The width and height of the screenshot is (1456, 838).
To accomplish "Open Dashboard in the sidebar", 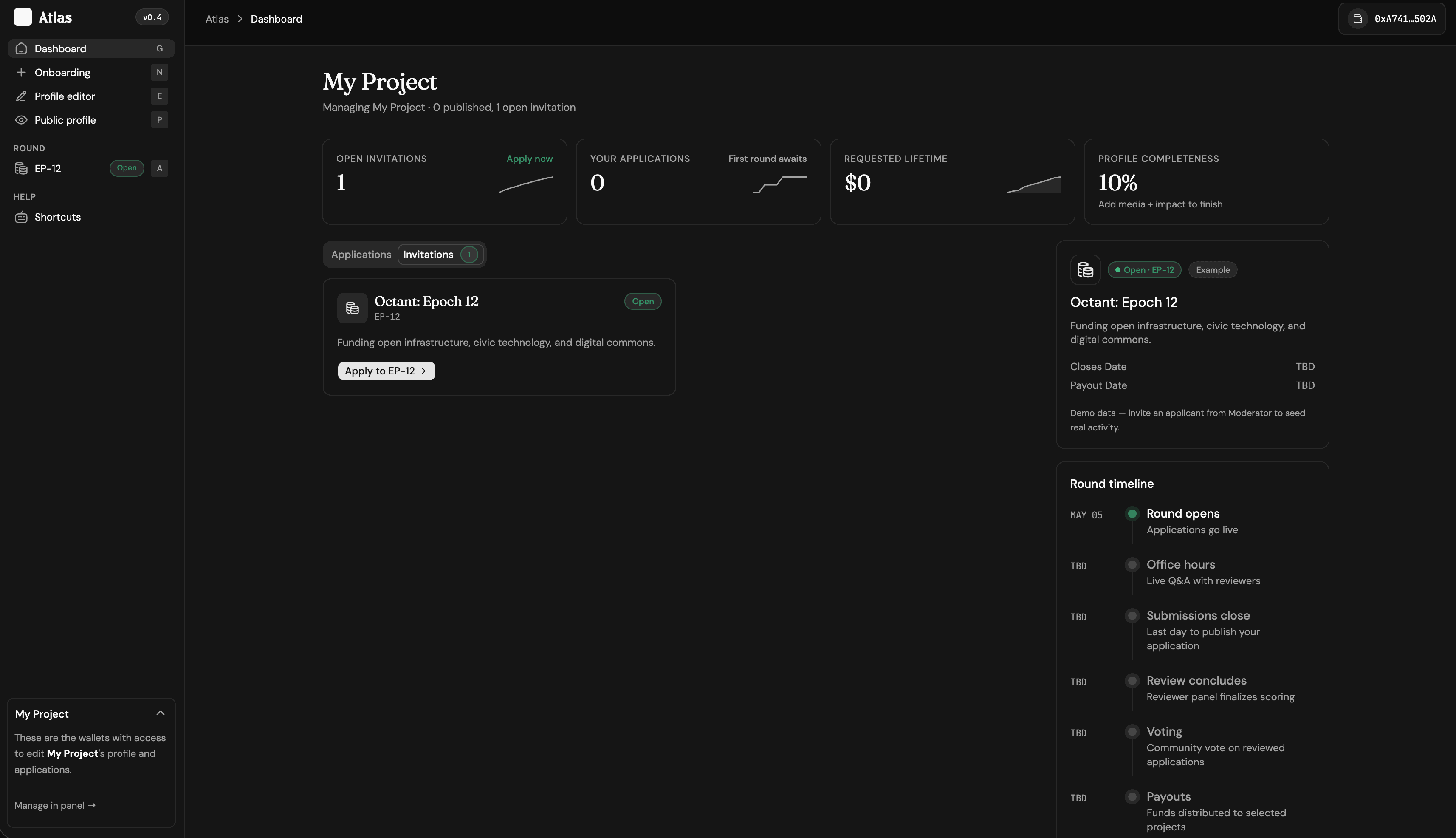I will [x=91, y=48].
